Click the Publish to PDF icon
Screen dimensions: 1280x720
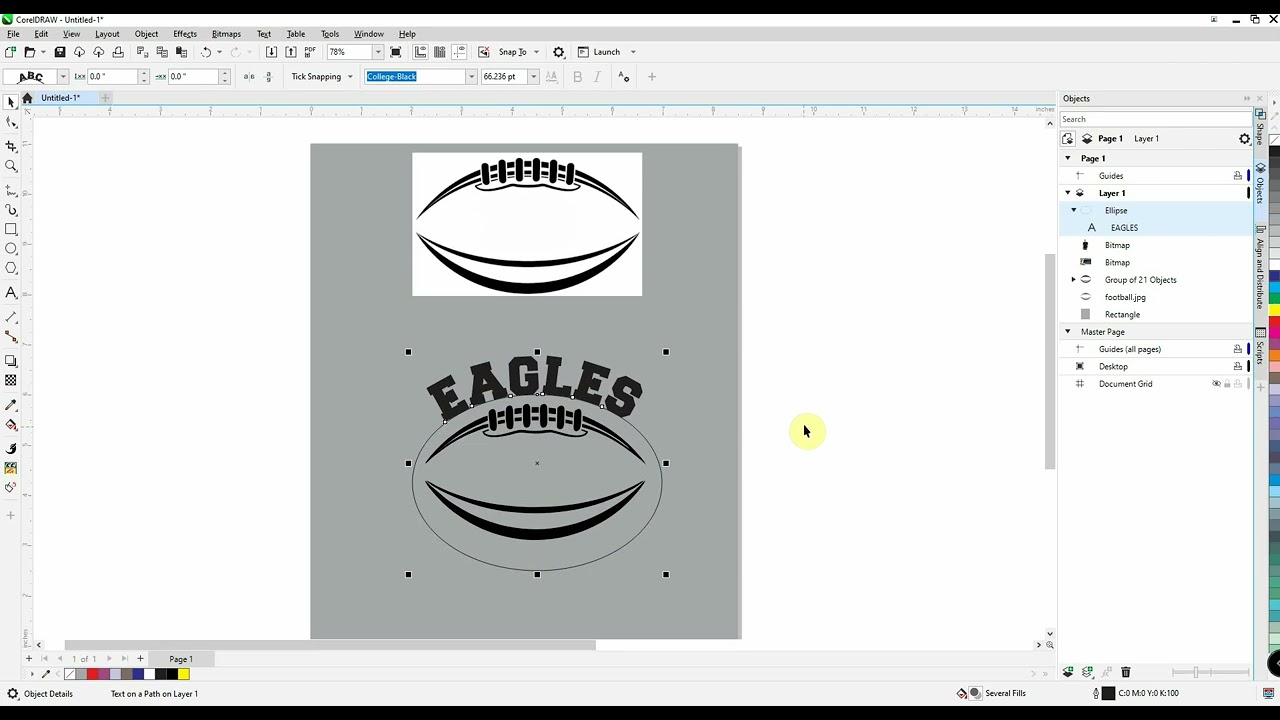(x=310, y=52)
